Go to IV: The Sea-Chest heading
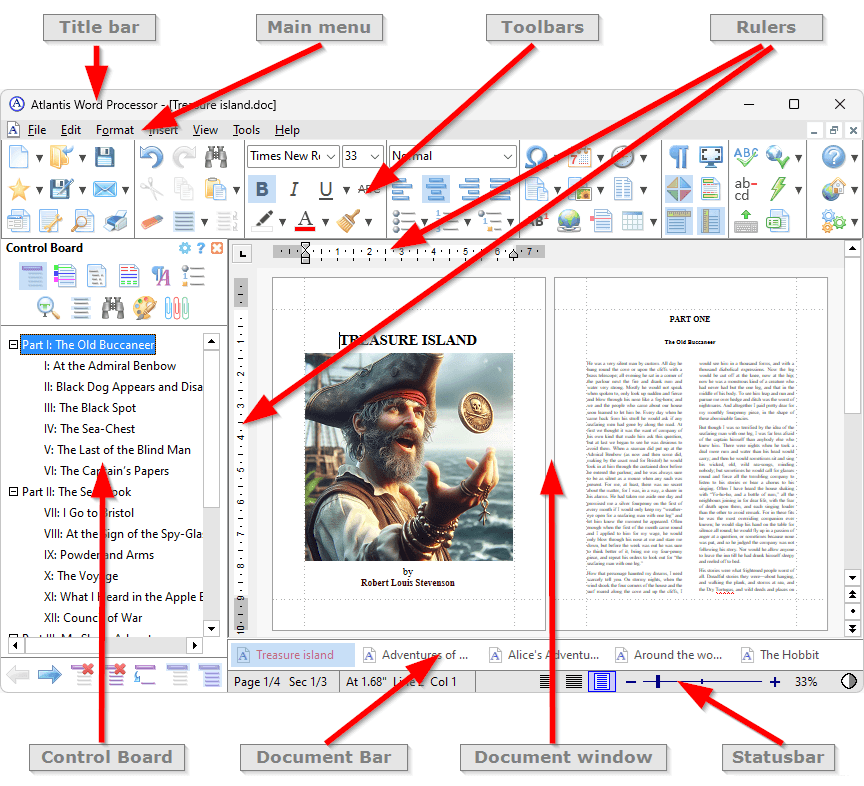 [x=89, y=429]
